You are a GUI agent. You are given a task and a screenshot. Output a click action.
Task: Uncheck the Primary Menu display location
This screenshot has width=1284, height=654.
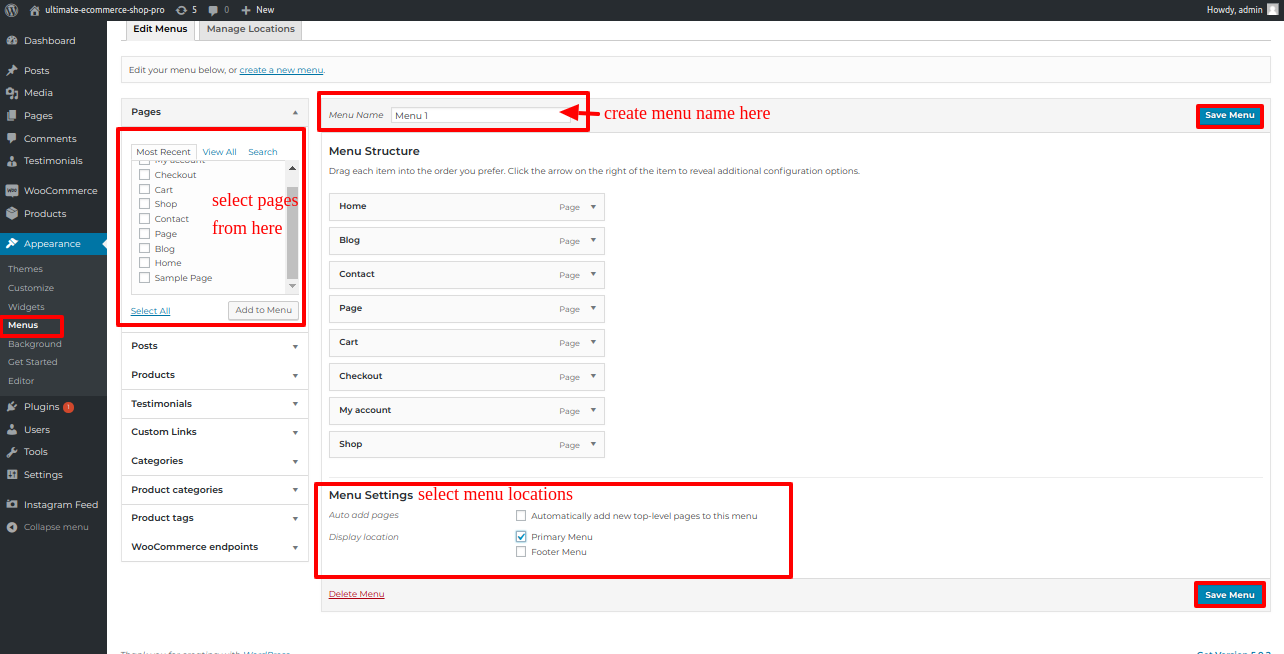pyautogui.click(x=521, y=537)
